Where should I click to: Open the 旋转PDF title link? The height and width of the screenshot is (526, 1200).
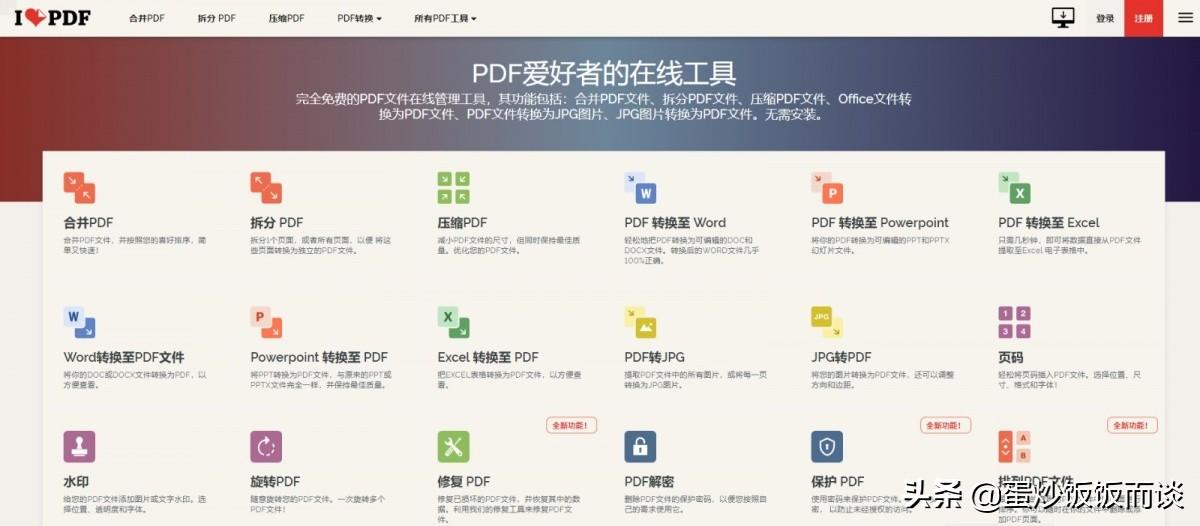(275, 481)
